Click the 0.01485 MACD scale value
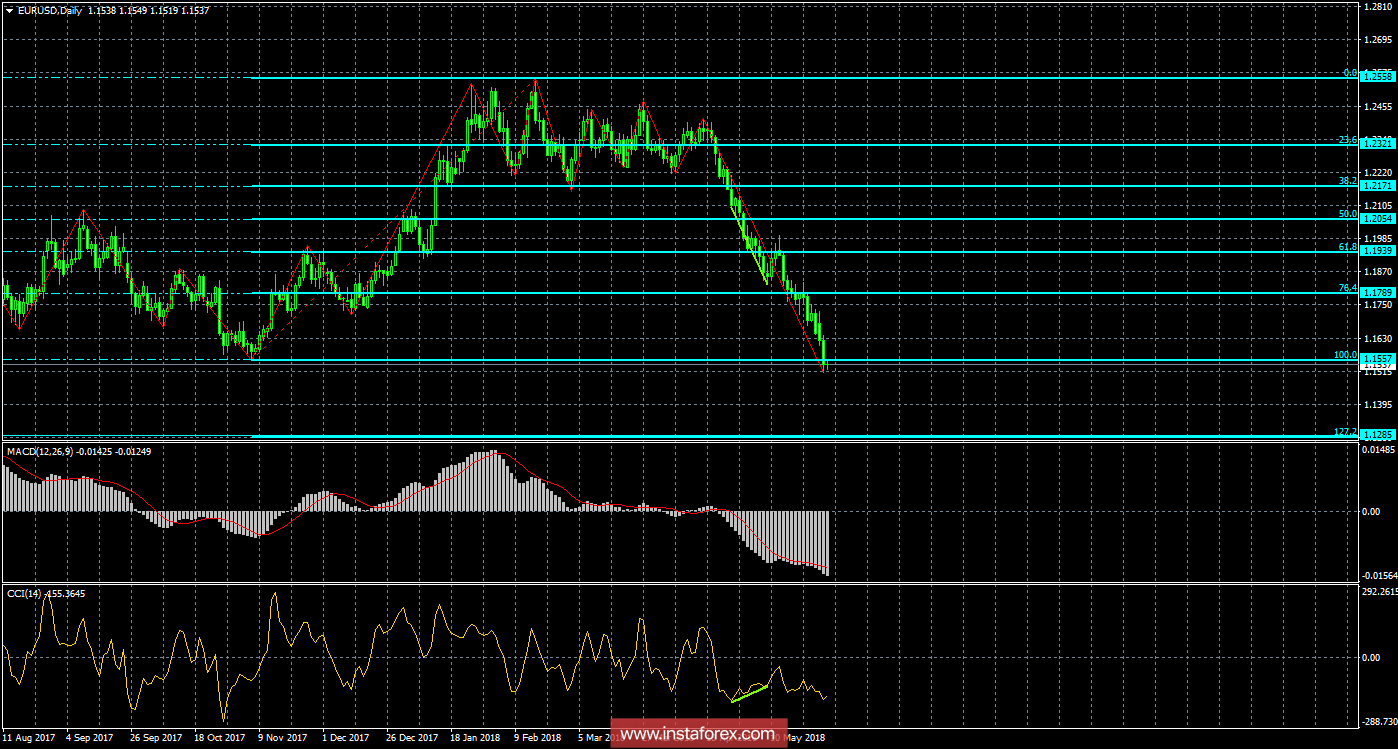This screenshot has height=749, width=1398. (x=1379, y=450)
